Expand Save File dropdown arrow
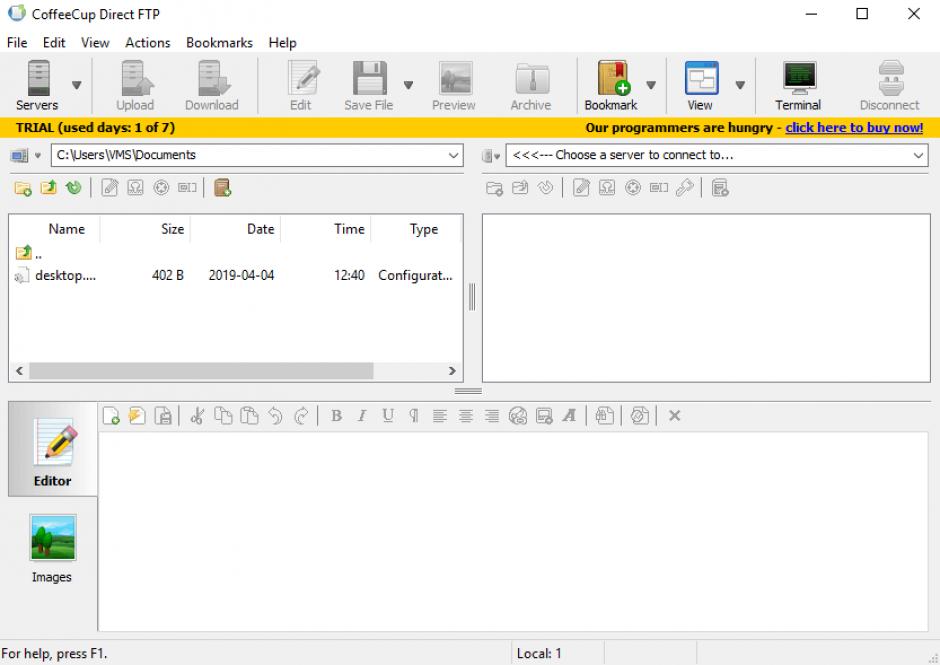Viewport: 940px width, 665px height. (x=408, y=85)
